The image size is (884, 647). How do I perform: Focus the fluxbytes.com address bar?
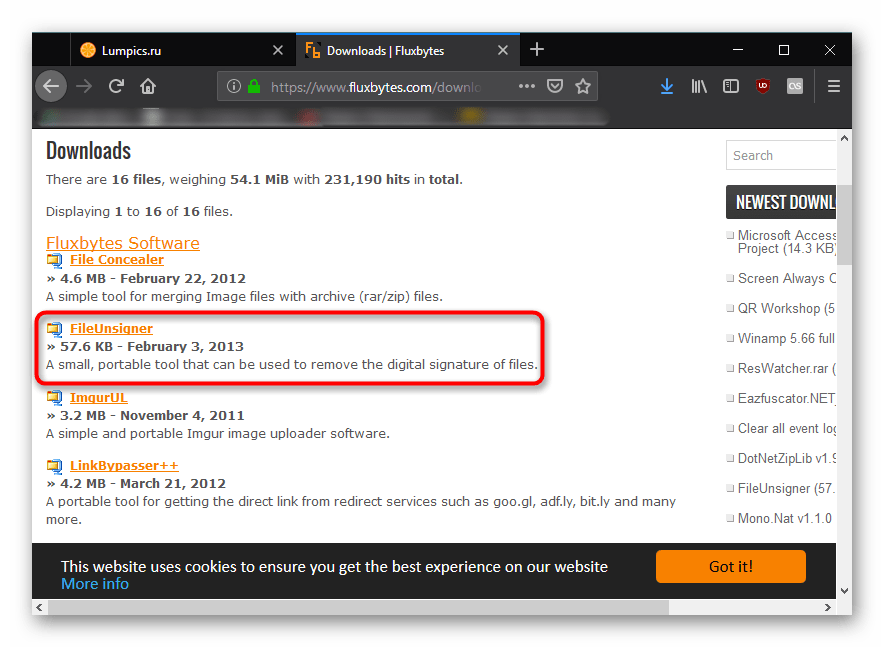(x=375, y=86)
